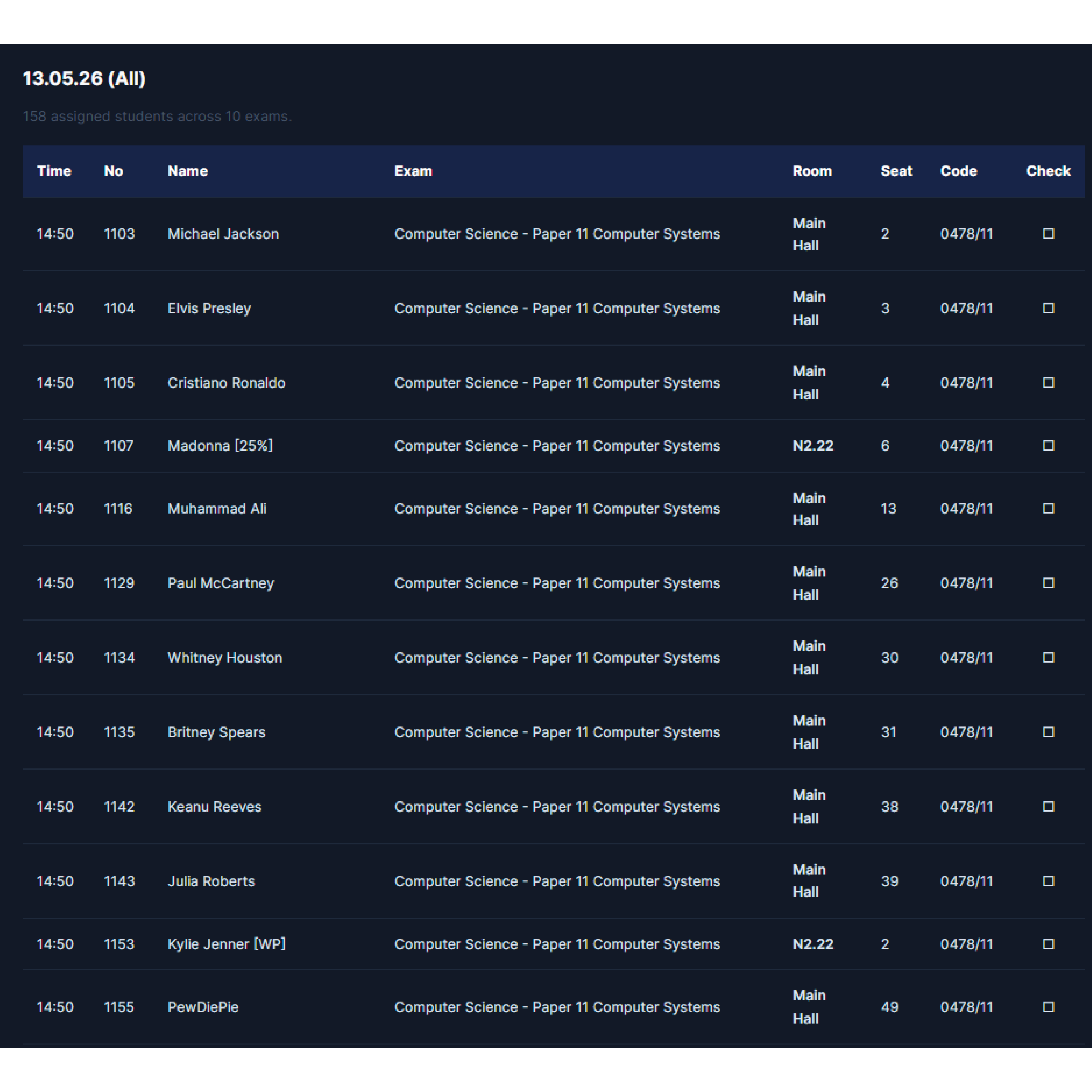The width and height of the screenshot is (1092, 1092).
Task: Click candidate number 1105
Action: click(119, 383)
